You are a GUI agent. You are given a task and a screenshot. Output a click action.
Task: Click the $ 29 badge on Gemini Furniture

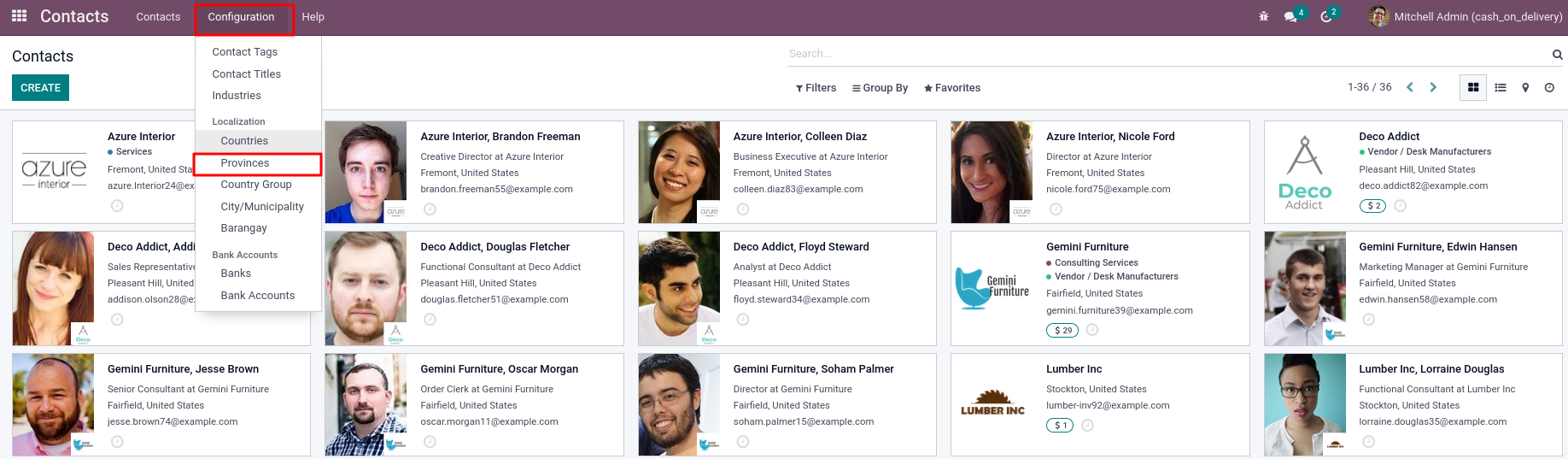coord(1062,330)
